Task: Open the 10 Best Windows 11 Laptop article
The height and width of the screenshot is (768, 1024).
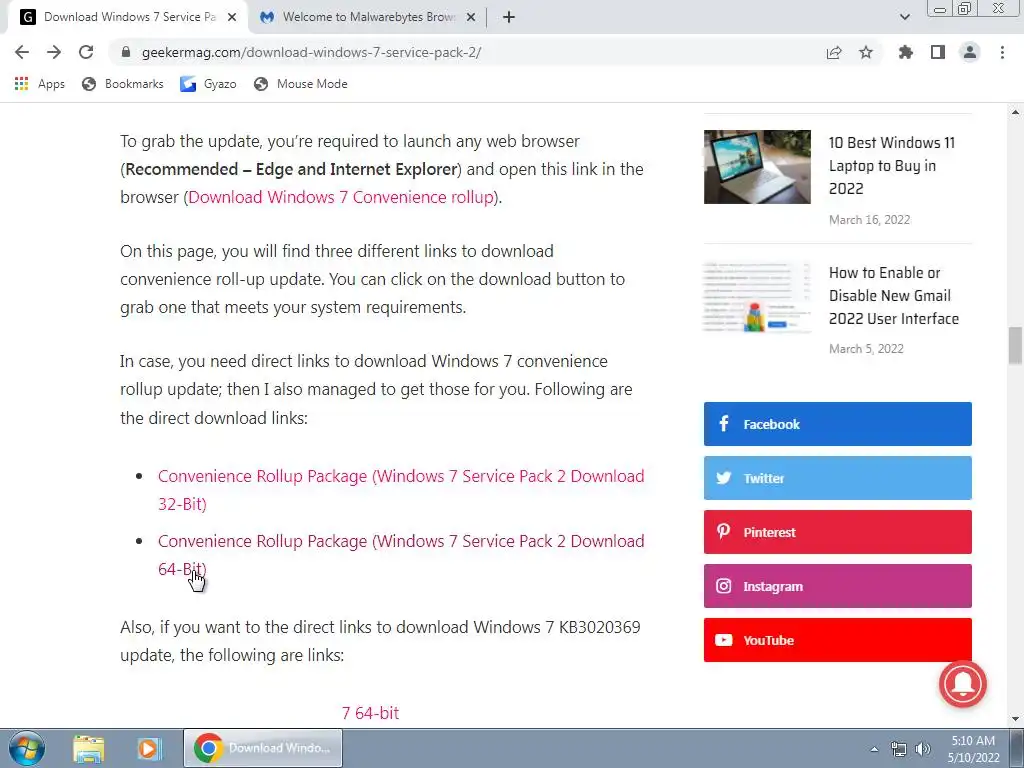Action: pyautogui.click(x=891, y=165)
